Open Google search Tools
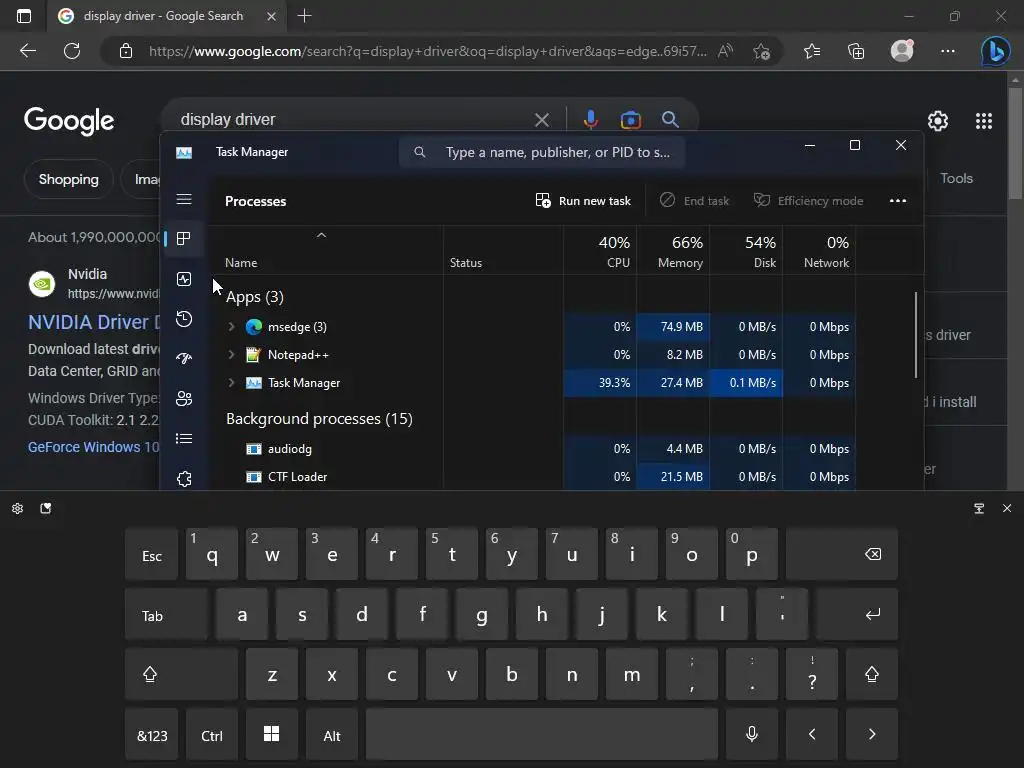1024x768 pixels. click(x=956, y=178)
